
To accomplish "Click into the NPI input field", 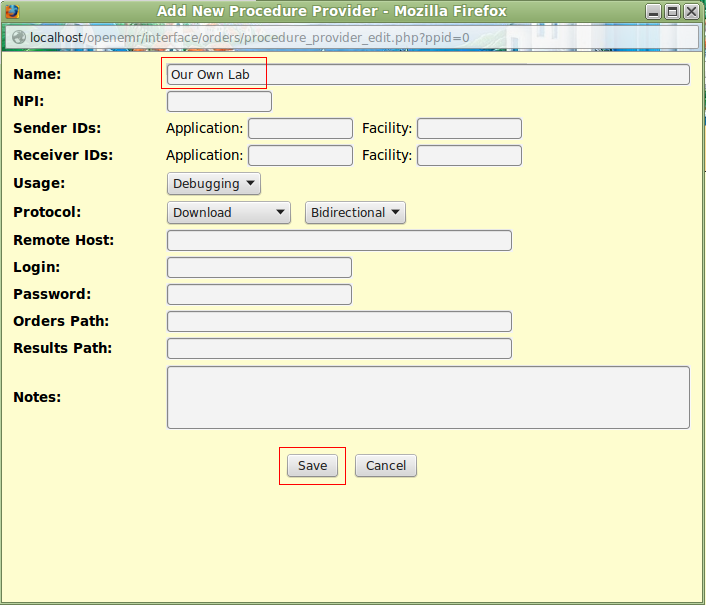I will pyautogui.click(x=219, y=102).
